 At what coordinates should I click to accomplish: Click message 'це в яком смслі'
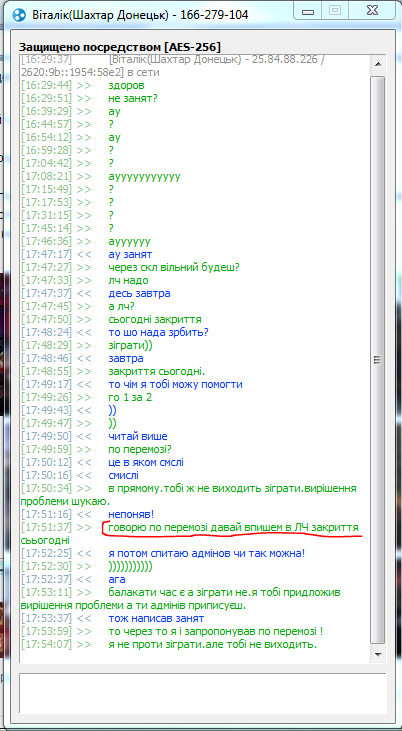pos(146,462)
